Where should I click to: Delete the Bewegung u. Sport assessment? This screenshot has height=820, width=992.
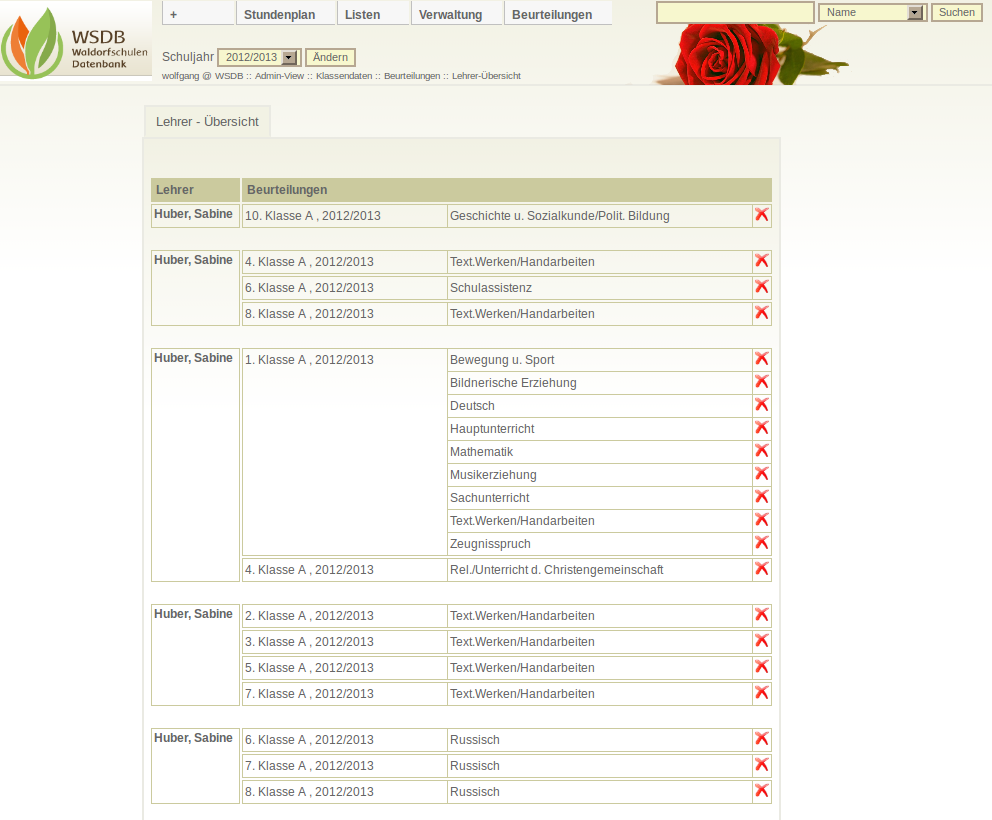coord(762,359)
